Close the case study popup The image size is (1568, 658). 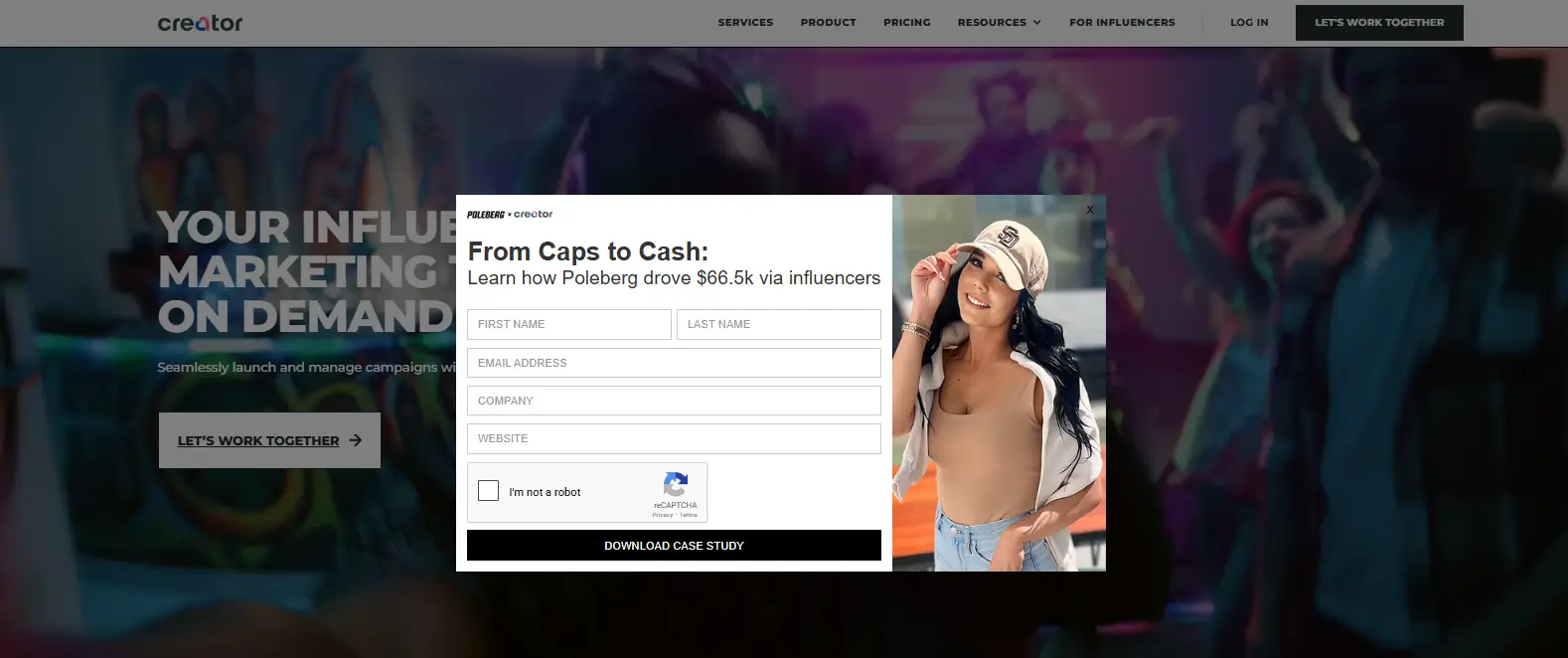1090,210
